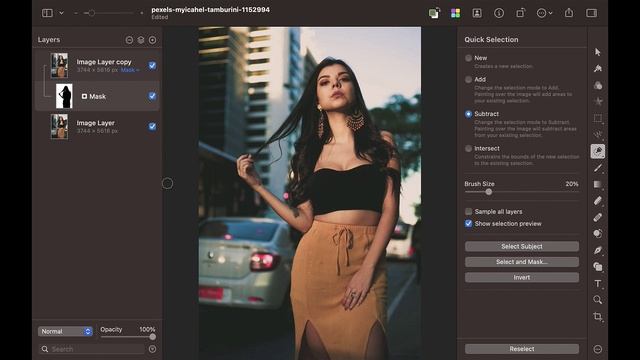Click the overlapping squares icon in the toolbar
The height and width of the screenshot is (360, 640).
point(434,13)
